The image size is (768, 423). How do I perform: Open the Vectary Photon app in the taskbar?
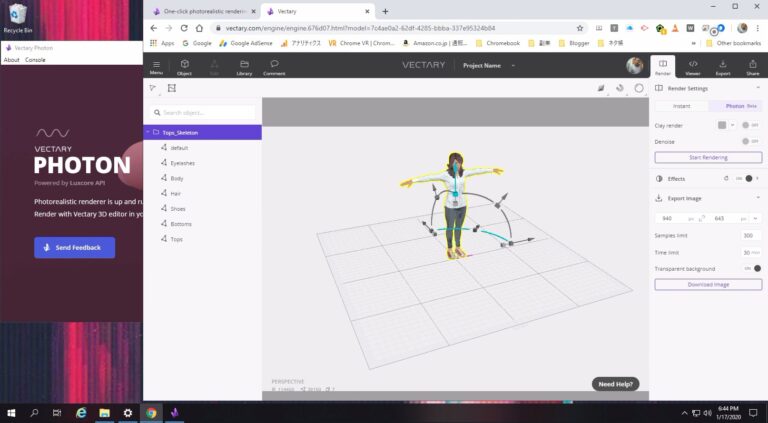point(174,413)
